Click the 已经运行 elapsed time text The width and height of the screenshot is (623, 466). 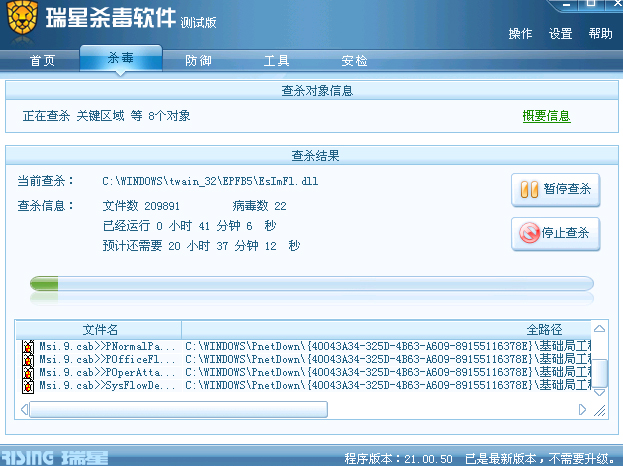(x=189, y=226)
